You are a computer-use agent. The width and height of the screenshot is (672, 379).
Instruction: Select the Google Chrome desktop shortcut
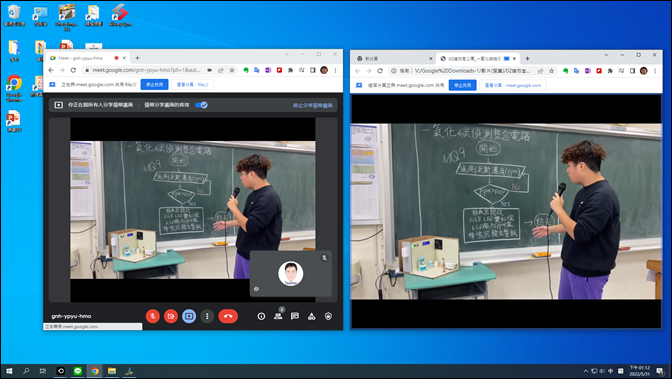coord(14,88)
